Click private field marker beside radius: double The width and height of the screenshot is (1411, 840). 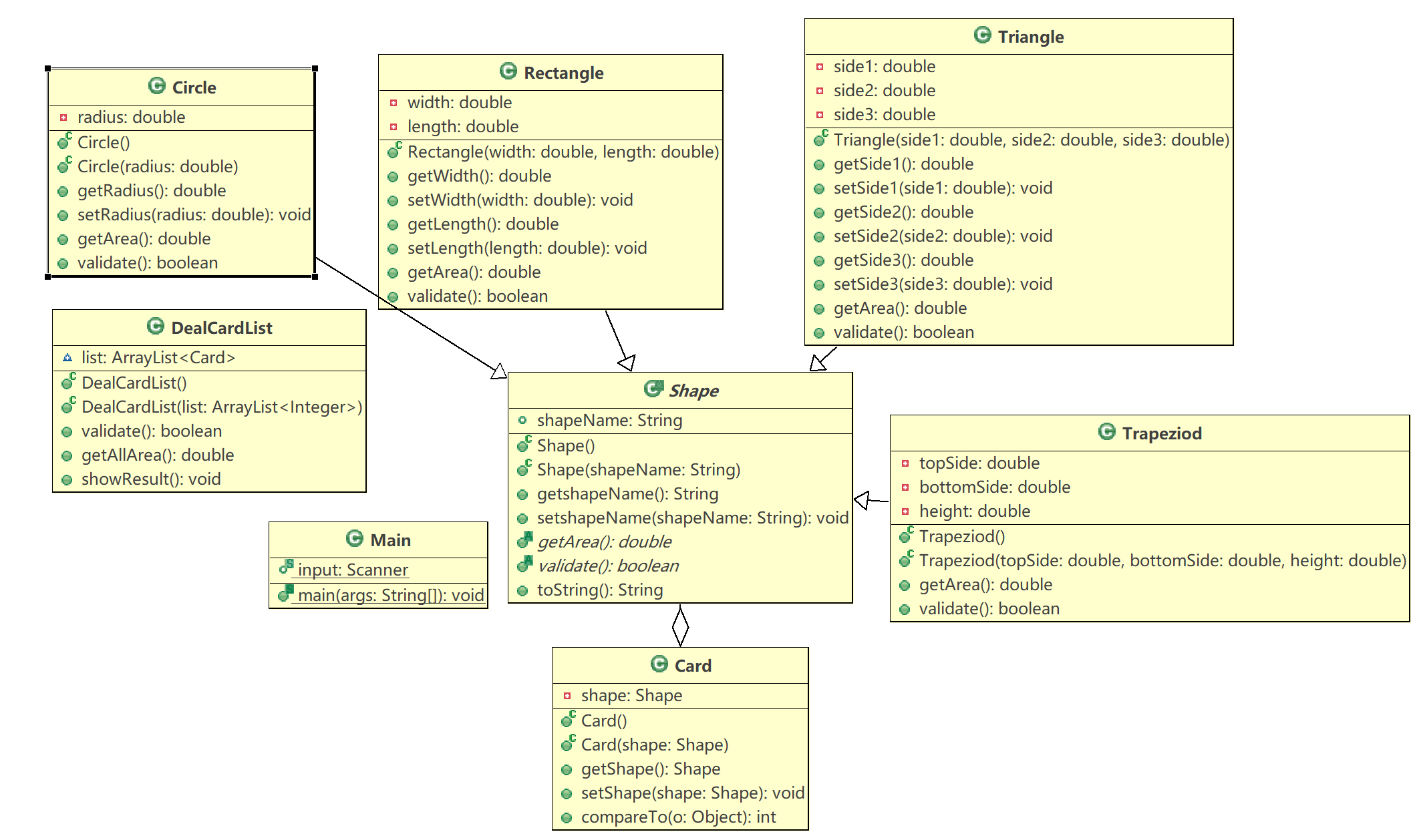pyautogui.click(x=63, y=118)
